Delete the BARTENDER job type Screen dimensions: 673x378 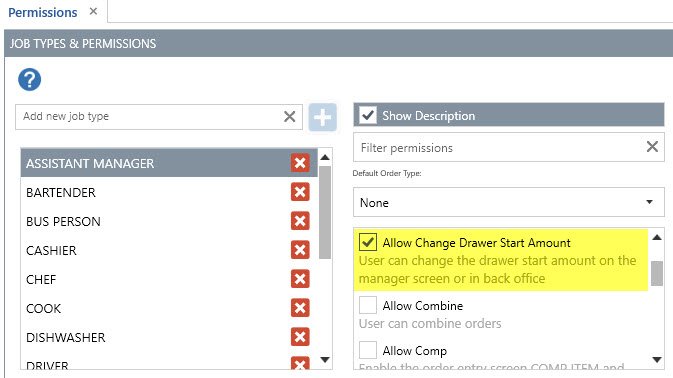point(300,192)
